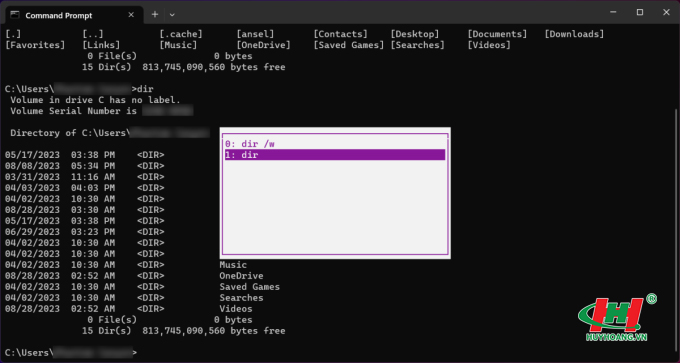Click the [Saved Games] entry in wide listing
680x363 pixels.
[349, 45]
